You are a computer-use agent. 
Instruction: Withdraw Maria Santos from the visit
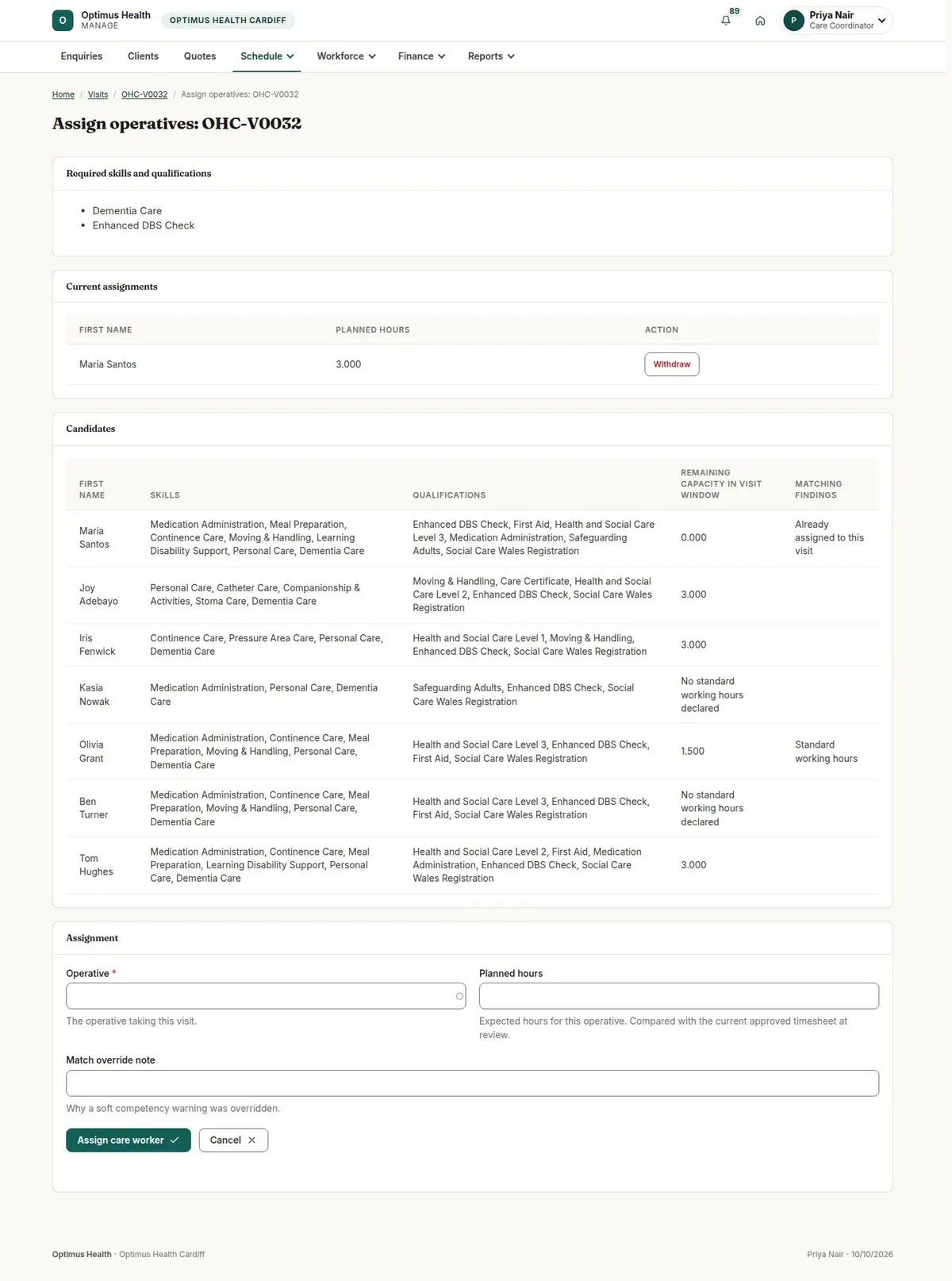[672, 364]
